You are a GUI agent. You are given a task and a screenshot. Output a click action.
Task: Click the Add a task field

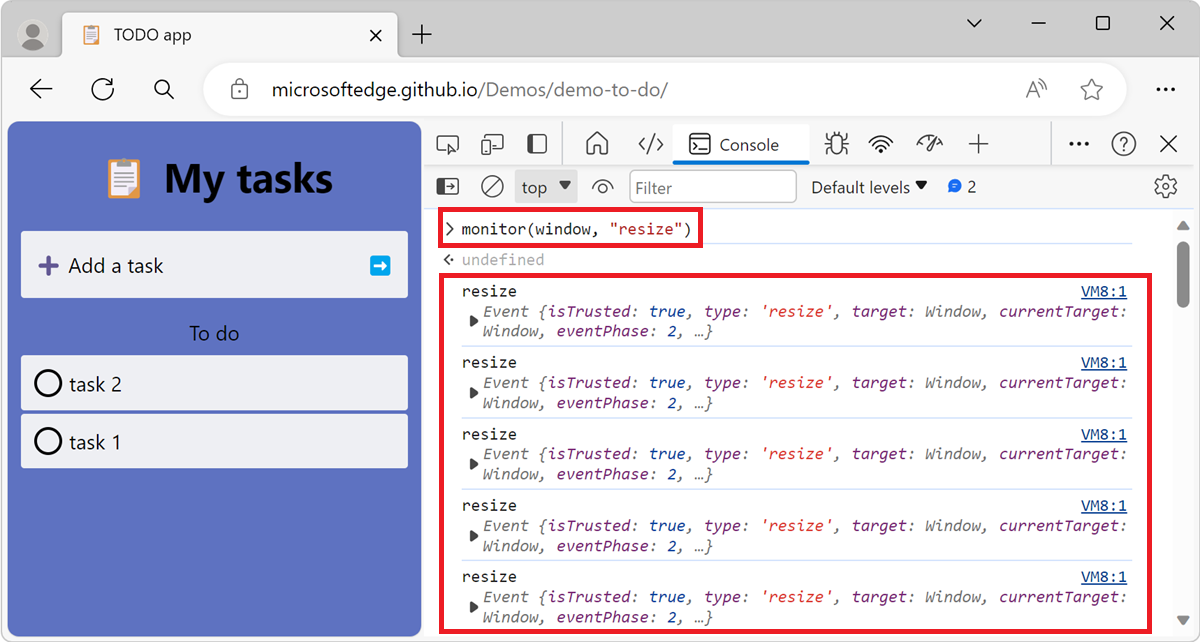point(214,265)
